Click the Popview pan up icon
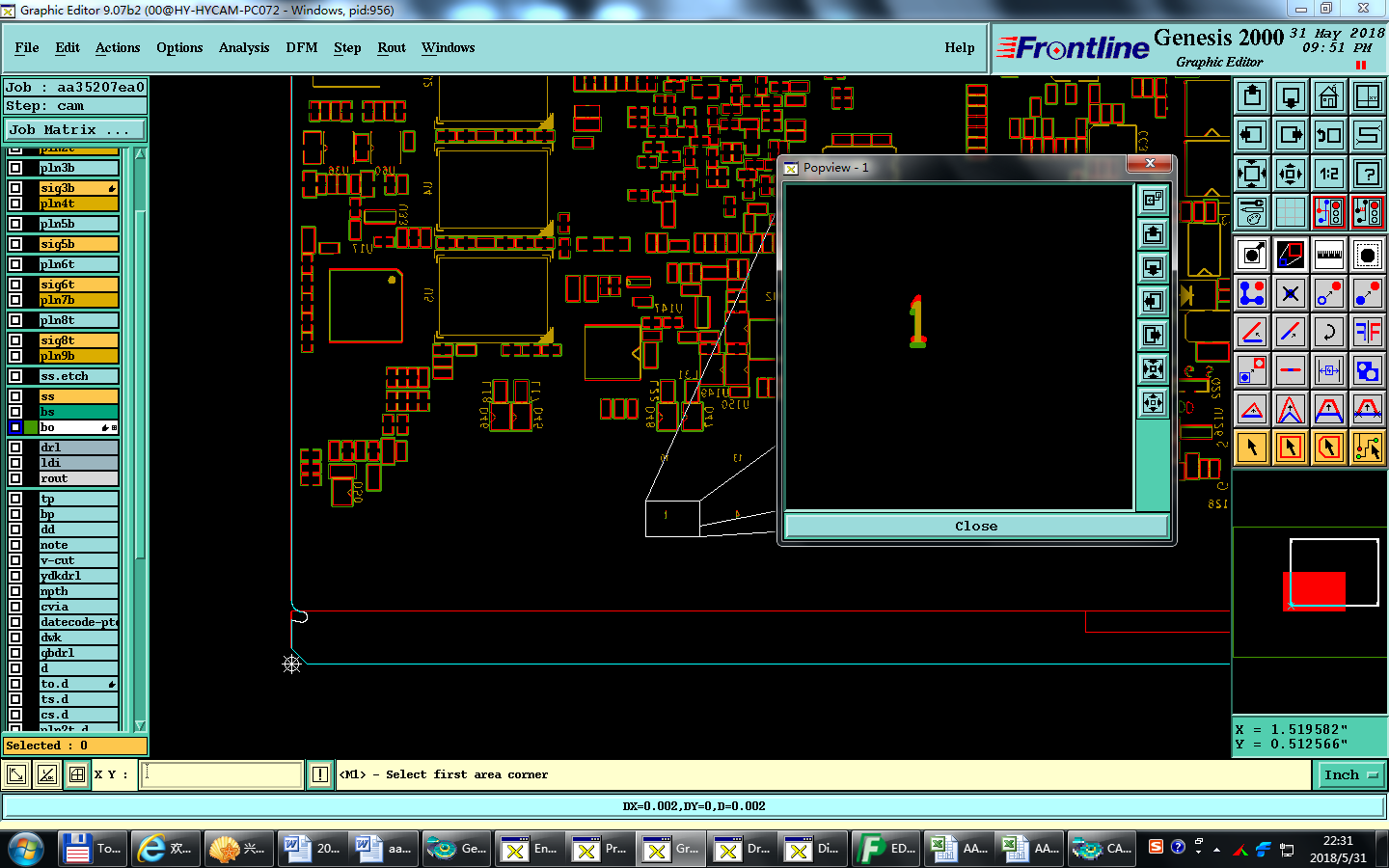This screenshot has height=868, width=1389. tap(1153, 234)
